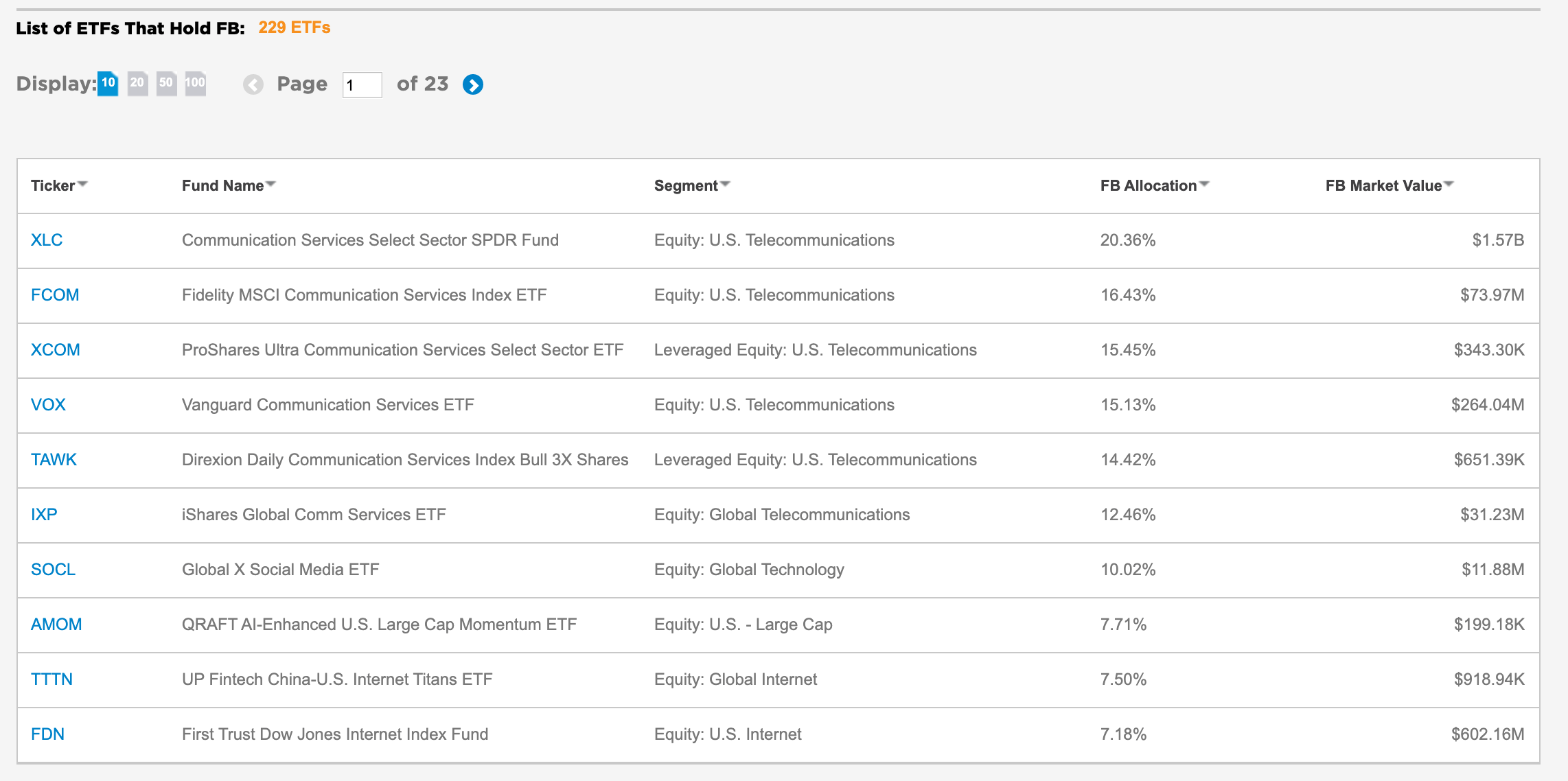This screenshot has width=1568, height=781.
Task: Click the orange '229 ETFs' link
Action: (295, 29)
